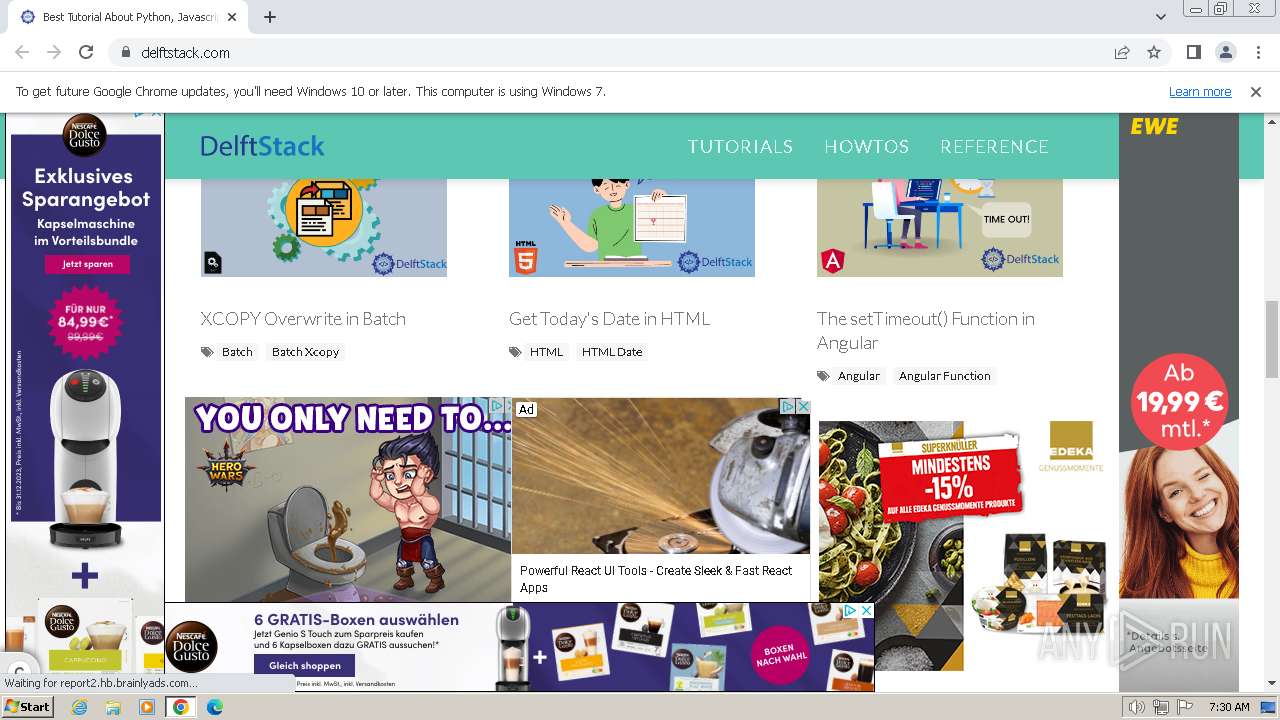Viewport: 1280px width, 720px height.
Task: Open the Angular setTimeout article thumbnail
Action: [940, 228]
